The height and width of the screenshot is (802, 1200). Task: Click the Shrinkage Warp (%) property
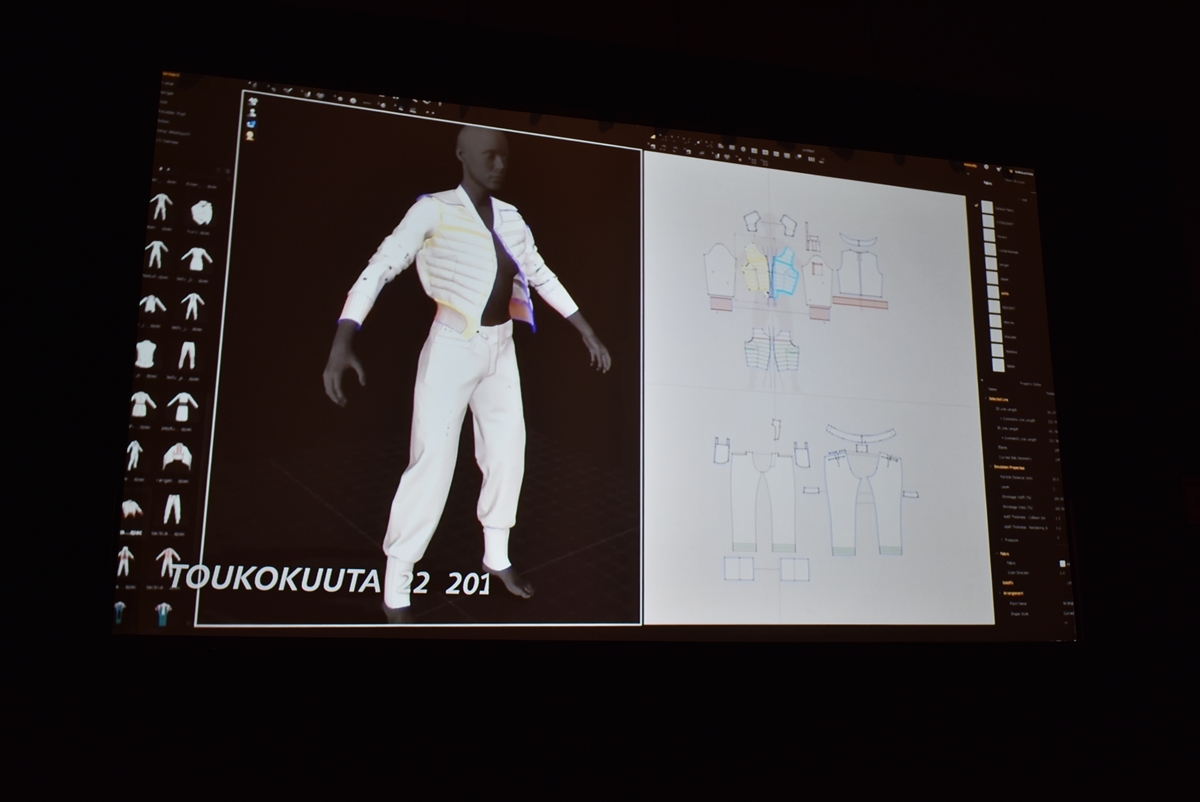click(x=1018, y=507)
